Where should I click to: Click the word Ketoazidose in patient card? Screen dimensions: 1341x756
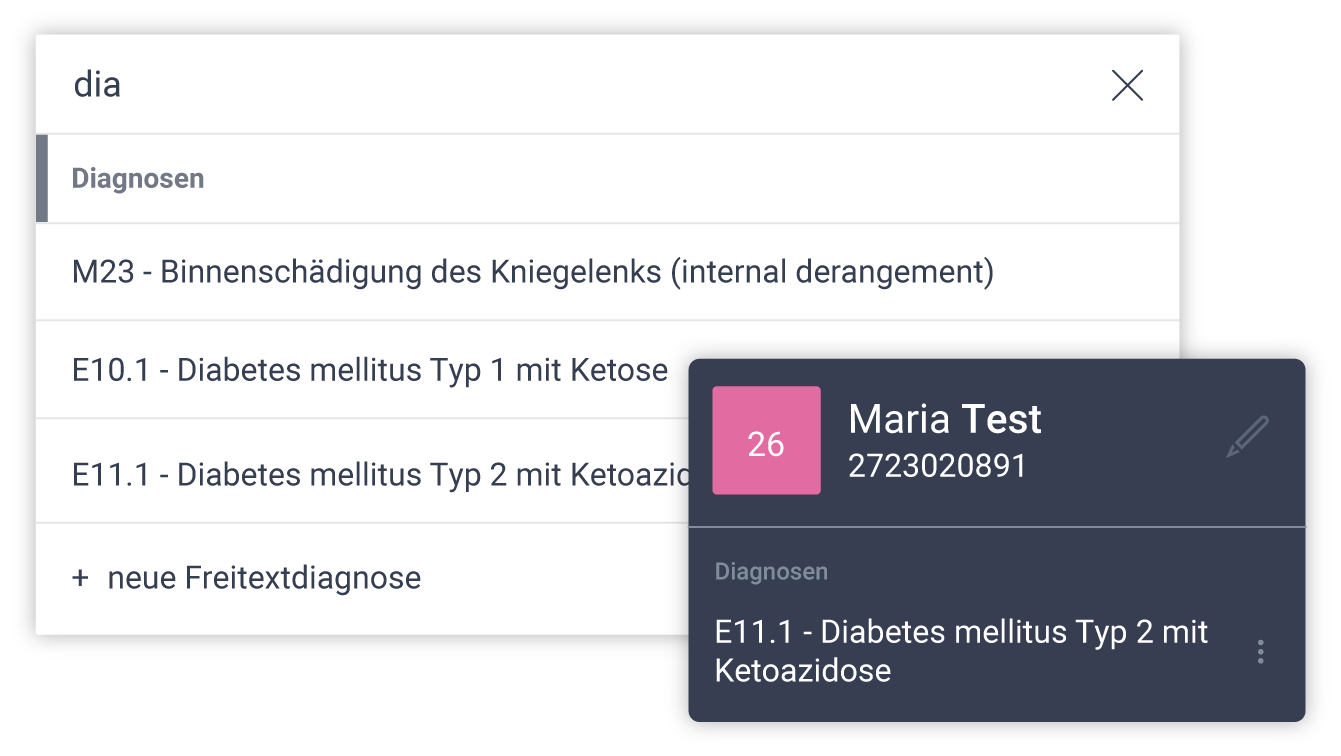pos(802,670)
